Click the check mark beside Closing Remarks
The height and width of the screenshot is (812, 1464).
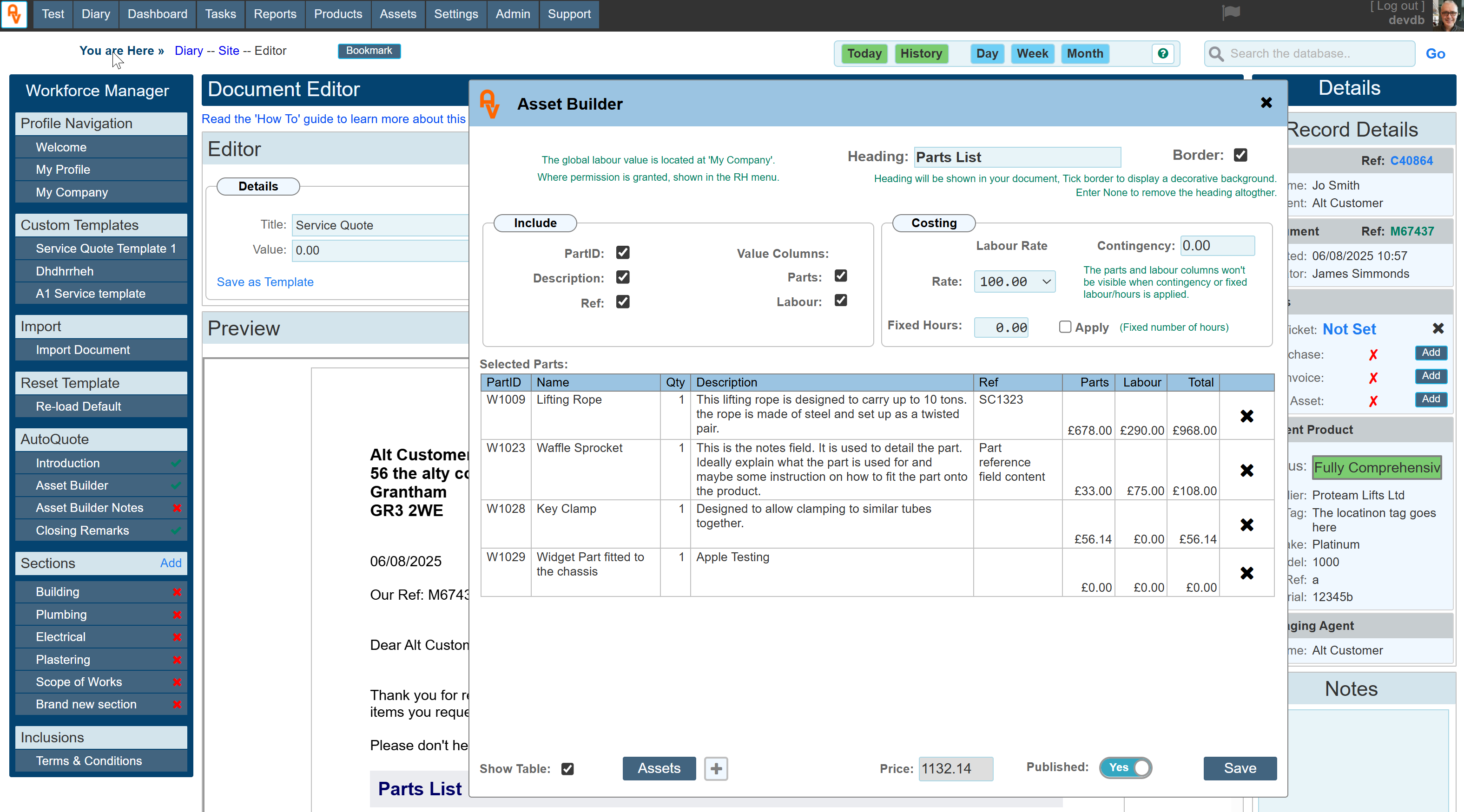click(x=176, y=530)
